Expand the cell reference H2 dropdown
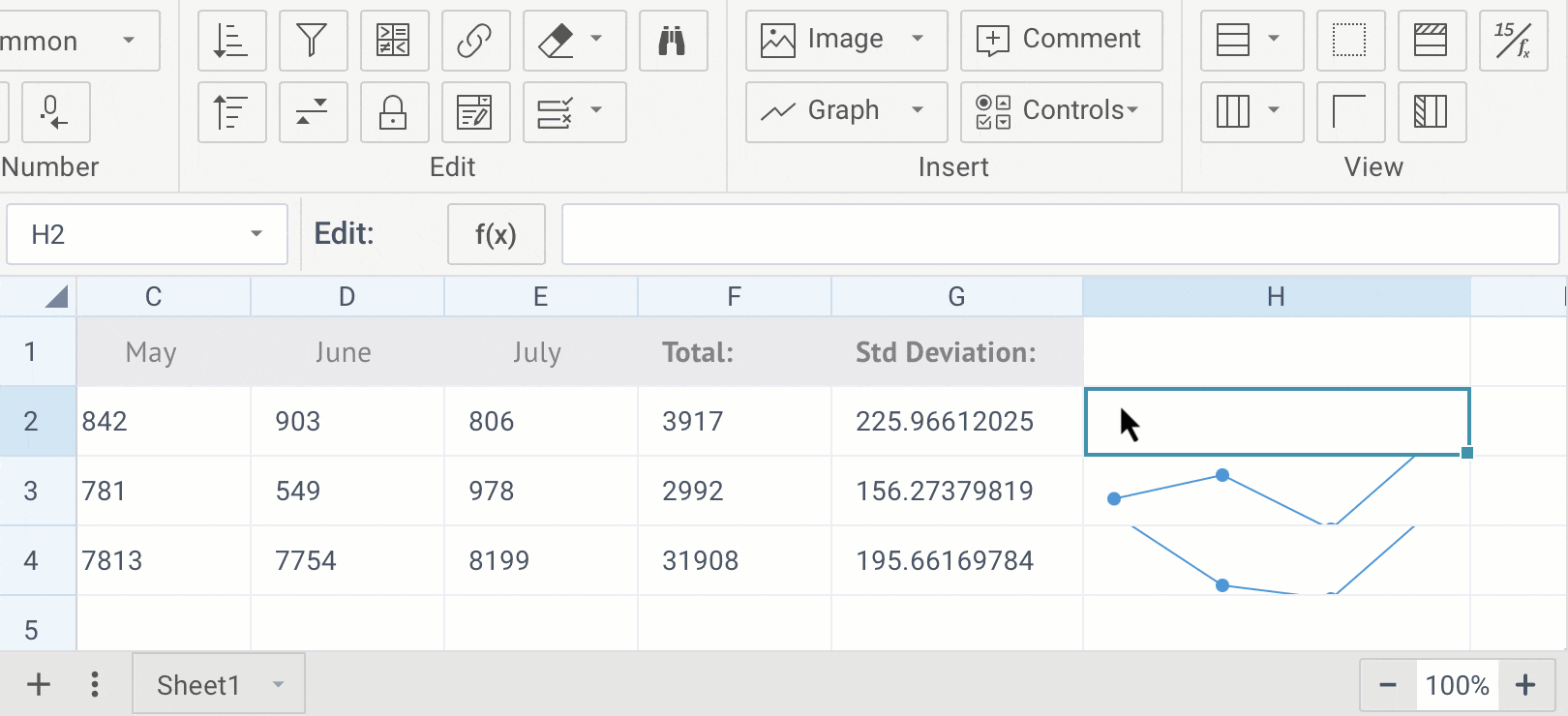 (256, 234)
